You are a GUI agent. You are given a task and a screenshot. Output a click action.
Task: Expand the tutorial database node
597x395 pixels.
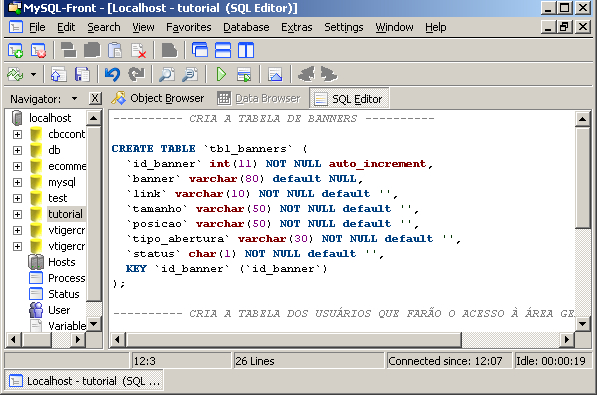click(17, 214)
